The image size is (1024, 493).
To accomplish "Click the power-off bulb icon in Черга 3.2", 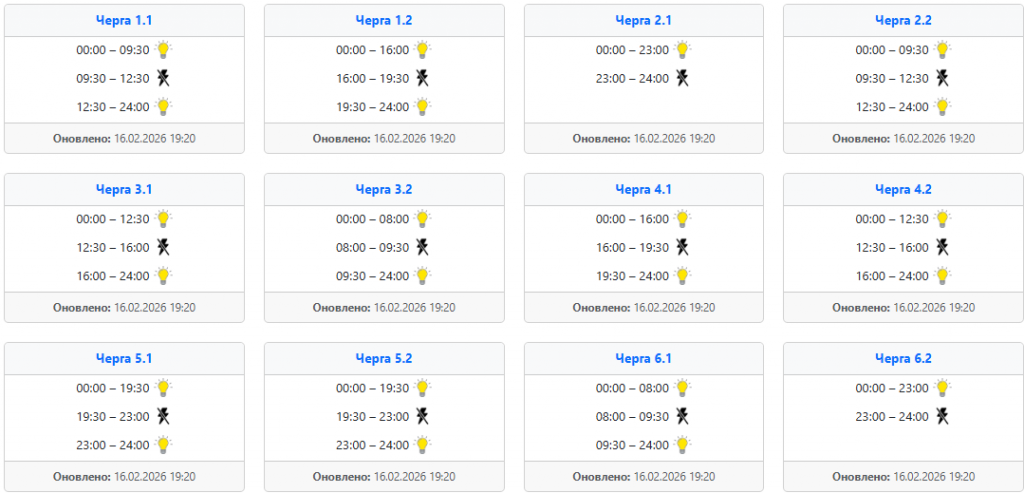I will click(423, 247).
